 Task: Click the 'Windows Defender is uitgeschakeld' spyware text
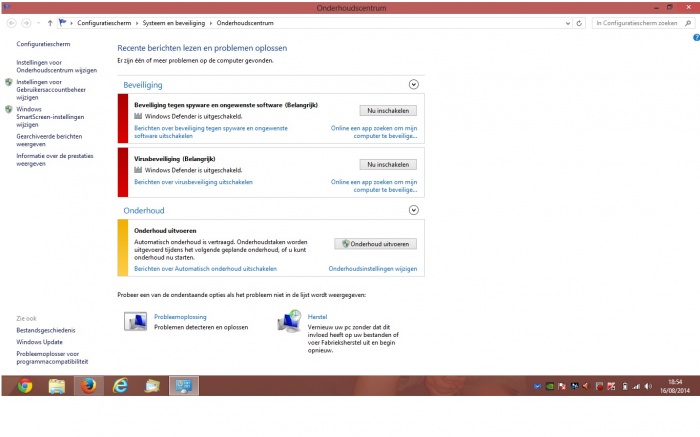pos(193,116)
